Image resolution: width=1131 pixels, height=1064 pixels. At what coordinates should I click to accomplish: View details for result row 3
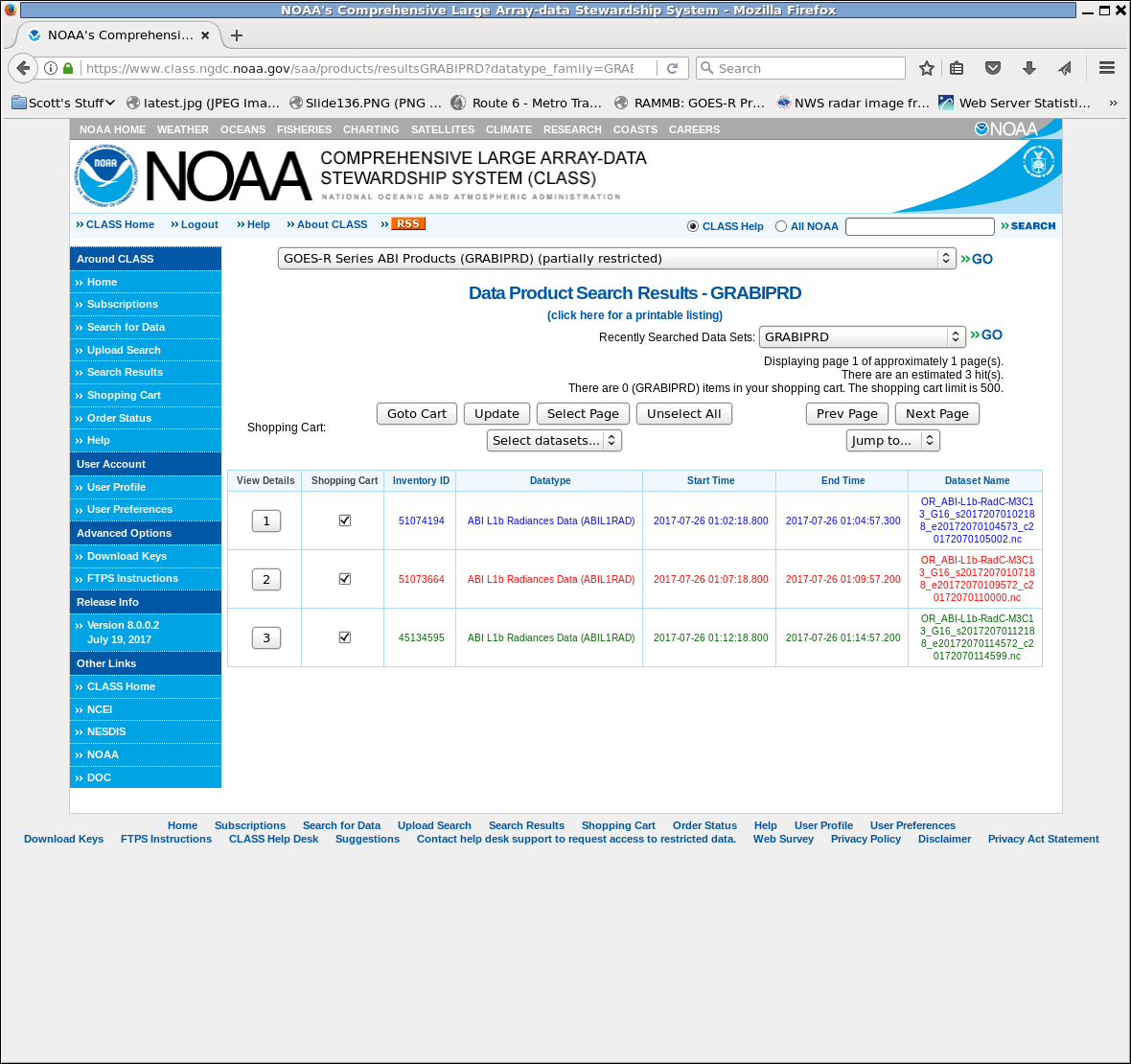click(x=266, y=637)
